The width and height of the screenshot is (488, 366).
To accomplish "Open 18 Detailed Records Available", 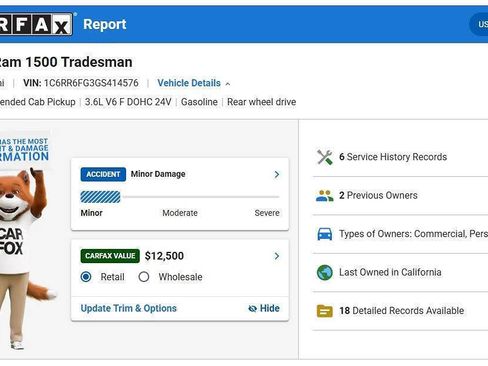I will [x=400, y=311].
